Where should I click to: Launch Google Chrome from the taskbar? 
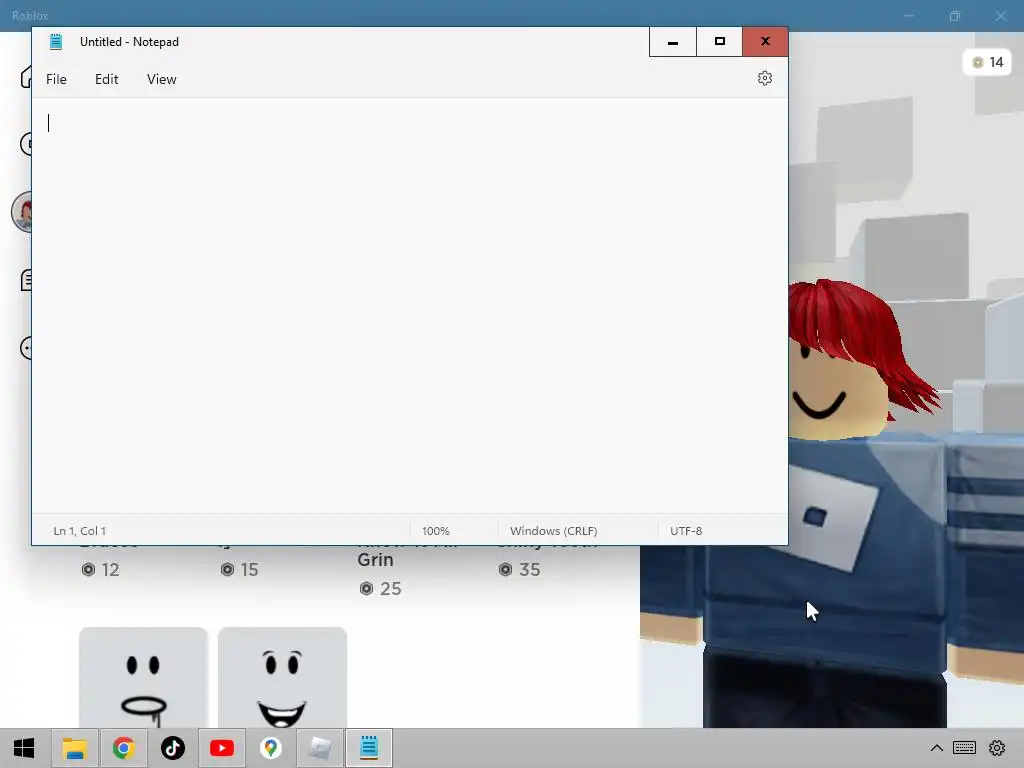(123, 748)
